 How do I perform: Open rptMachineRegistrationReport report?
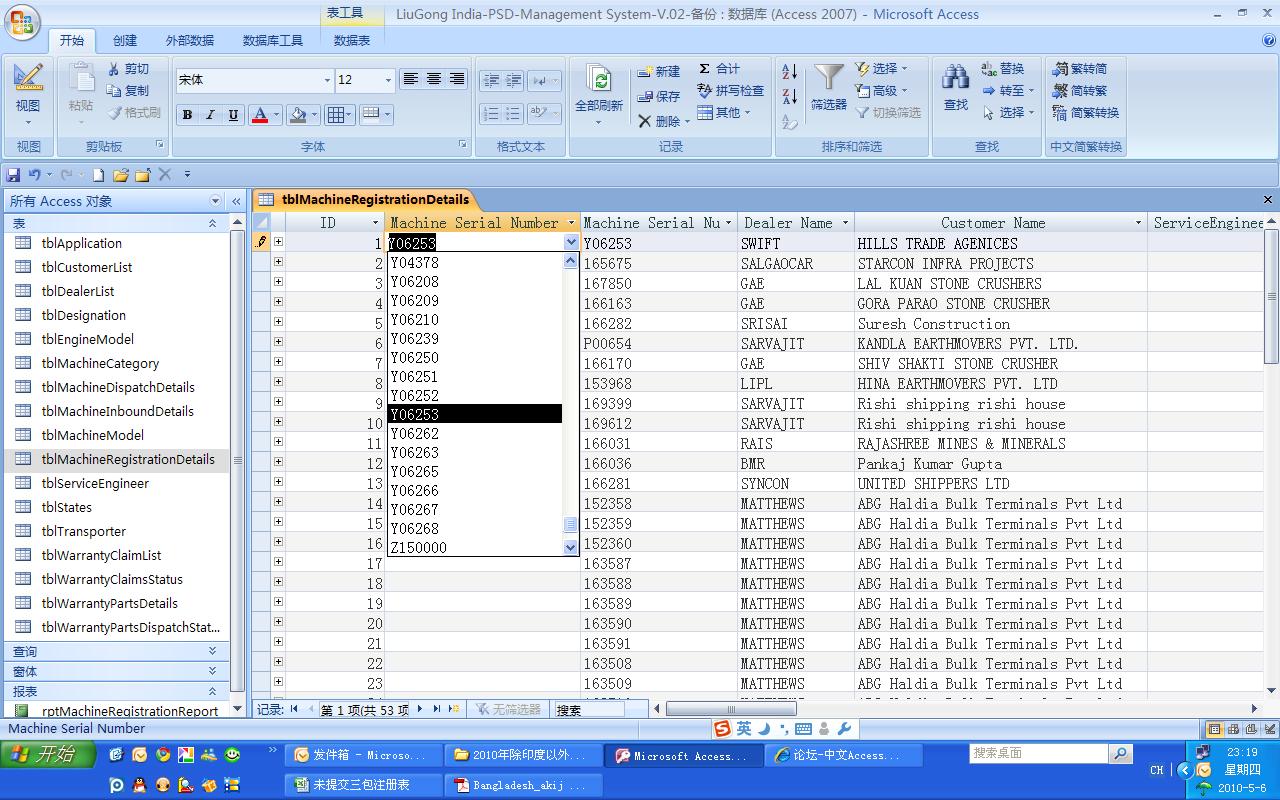(x=130, y=711)
